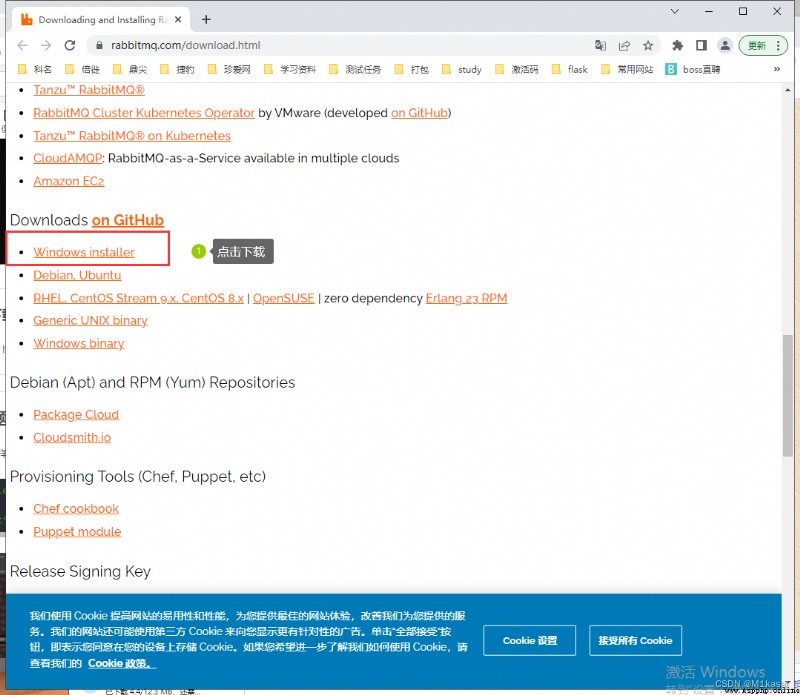Click the Puppet module link
This screenshot has width=800, height=695.
coord(77,532)
